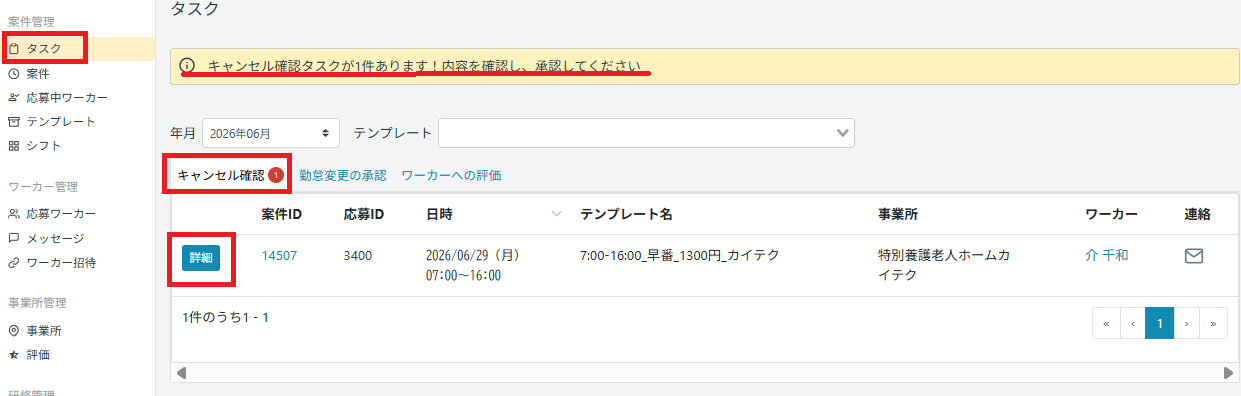Image resolution: width=1241 pixels, height=396 pixels.
Task: Click the 日時 column header
Action: click(439, 214)
